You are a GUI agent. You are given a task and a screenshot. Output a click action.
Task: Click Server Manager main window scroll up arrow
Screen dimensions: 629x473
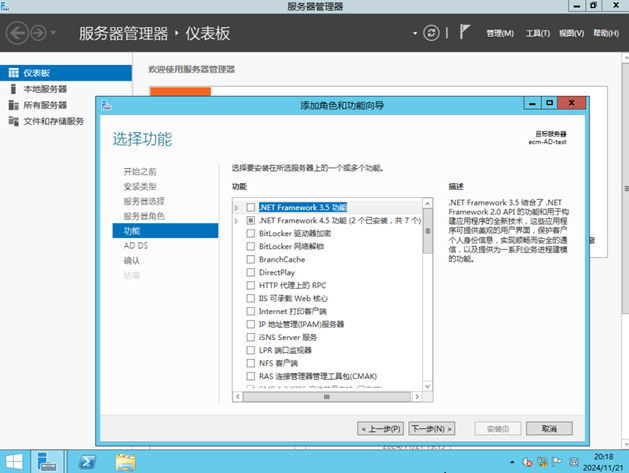[625, 58]
